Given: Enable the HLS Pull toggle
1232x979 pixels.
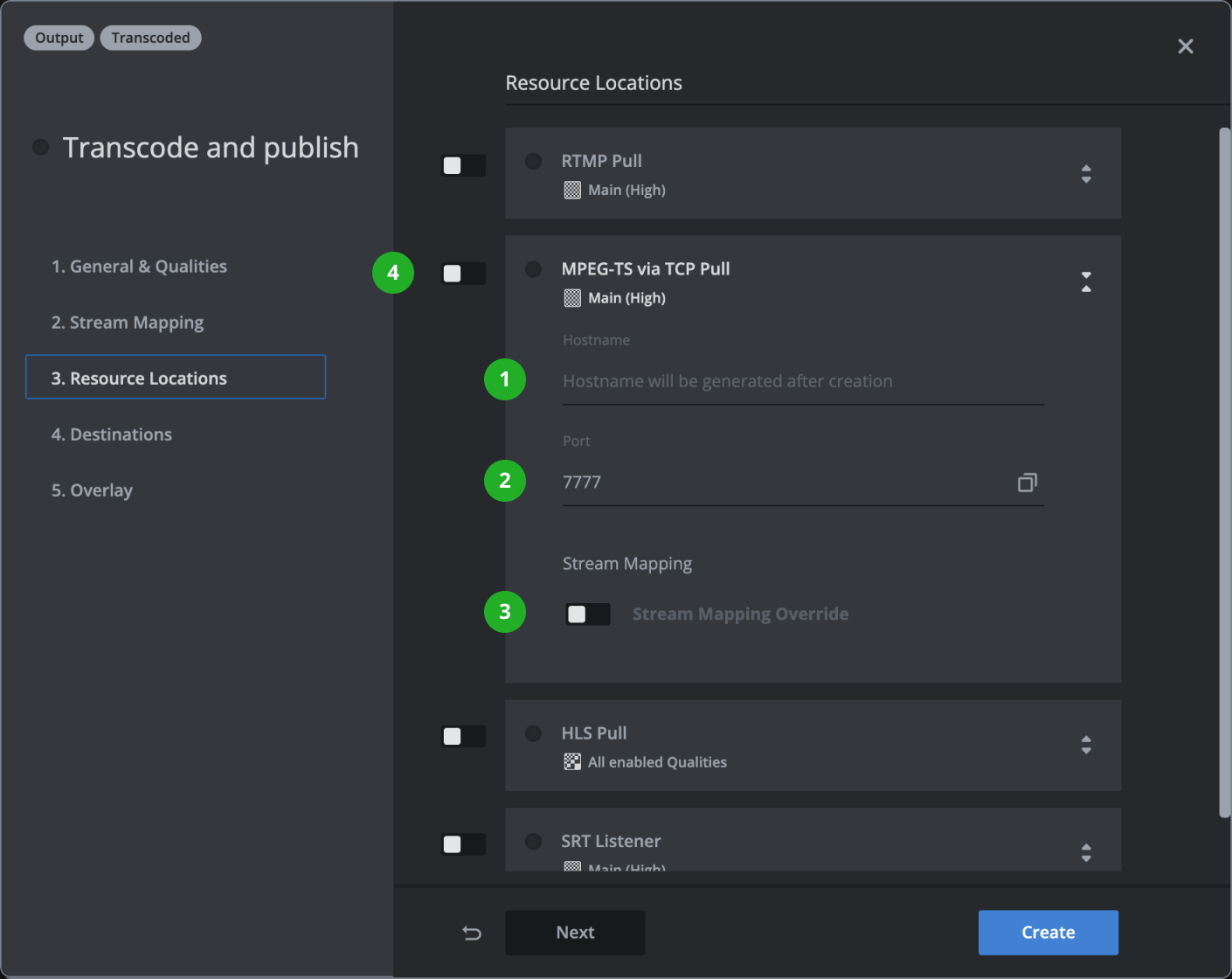Looking at the screenshot, I should point(463,736).
